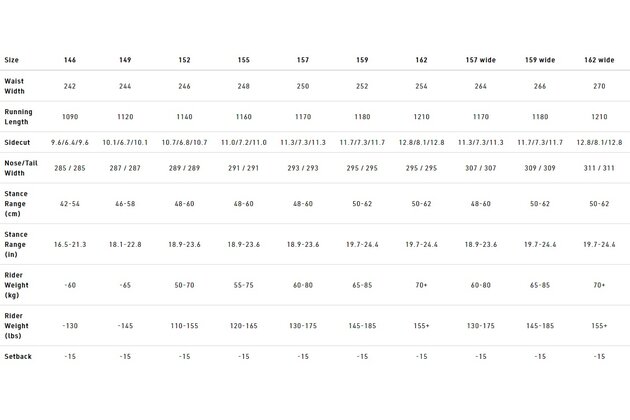Click the Waist Width row label
Screen dimensions: 630x420
(x=14, y=86)
